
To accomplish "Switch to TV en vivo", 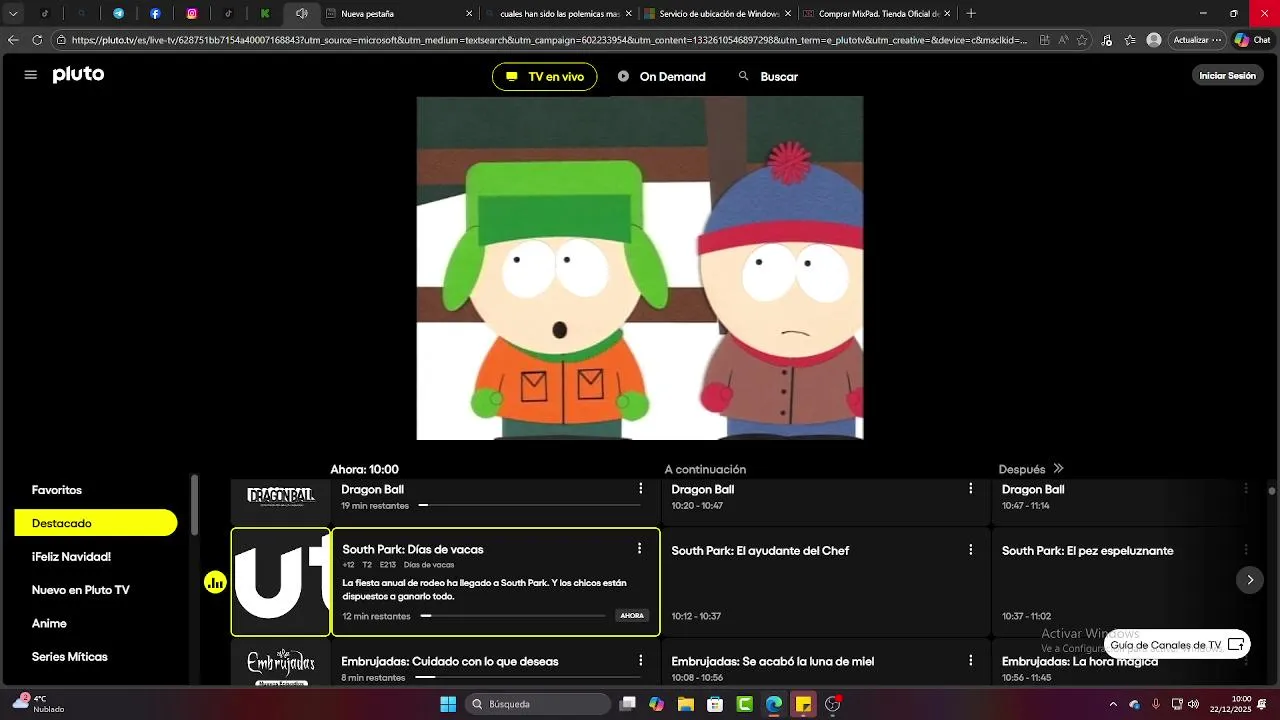I will pyautogui.click(x=544, y=77).
